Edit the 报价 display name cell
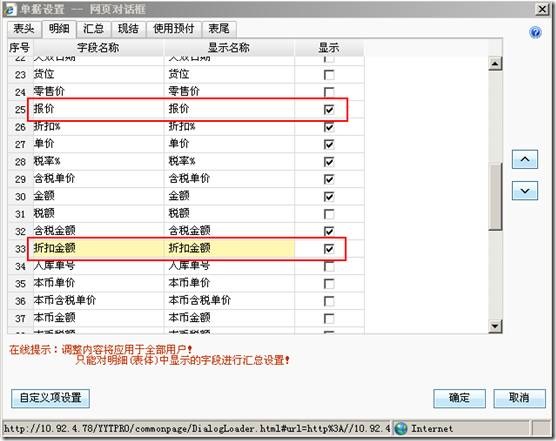The height and width of the screenshot is (441, 556). point(229,109)
